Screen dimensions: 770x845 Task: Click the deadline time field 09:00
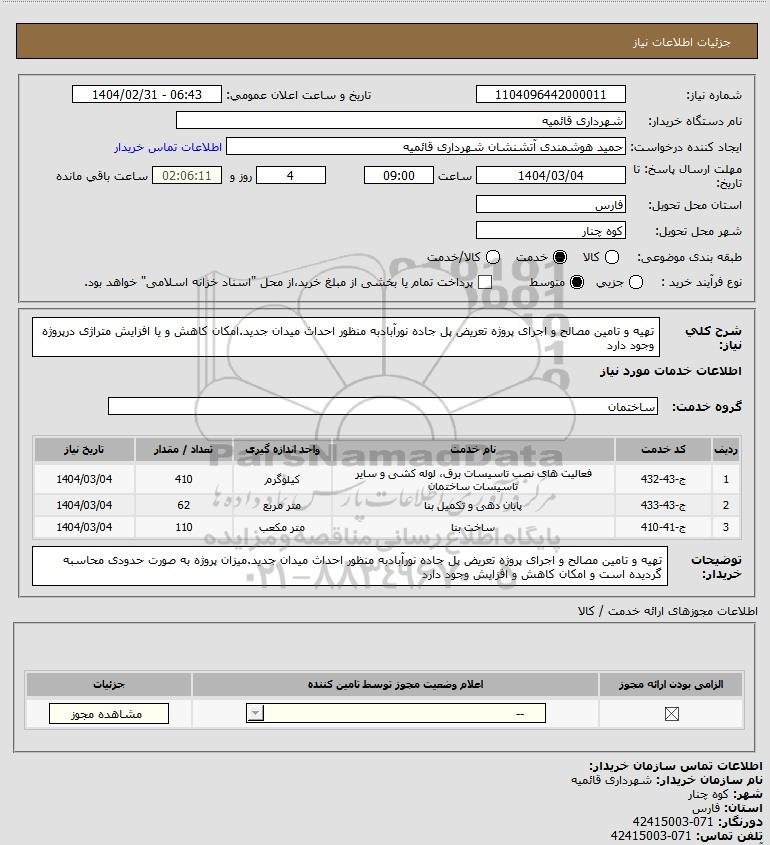point(399,176)
